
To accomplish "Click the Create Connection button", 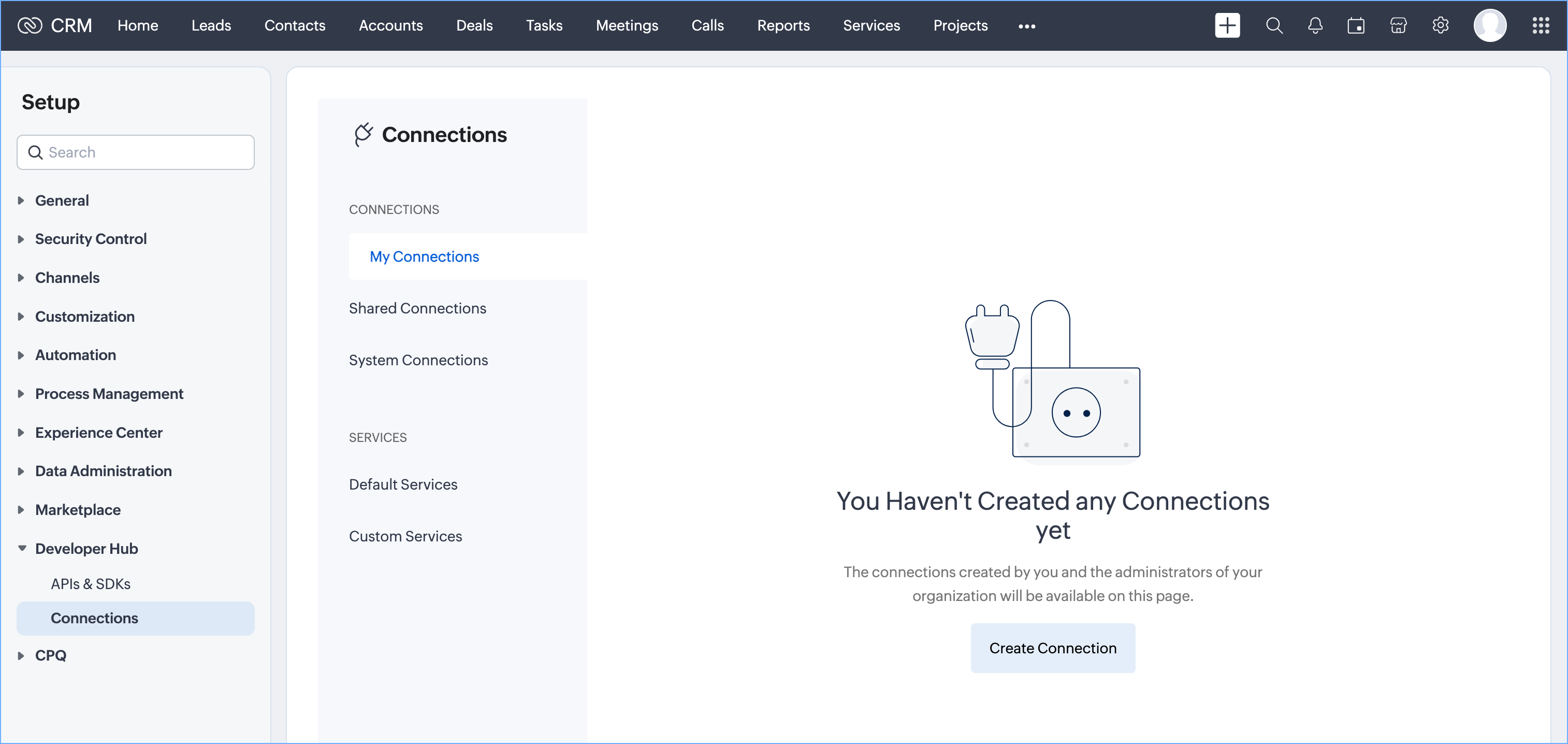I will click(1052, 648).
